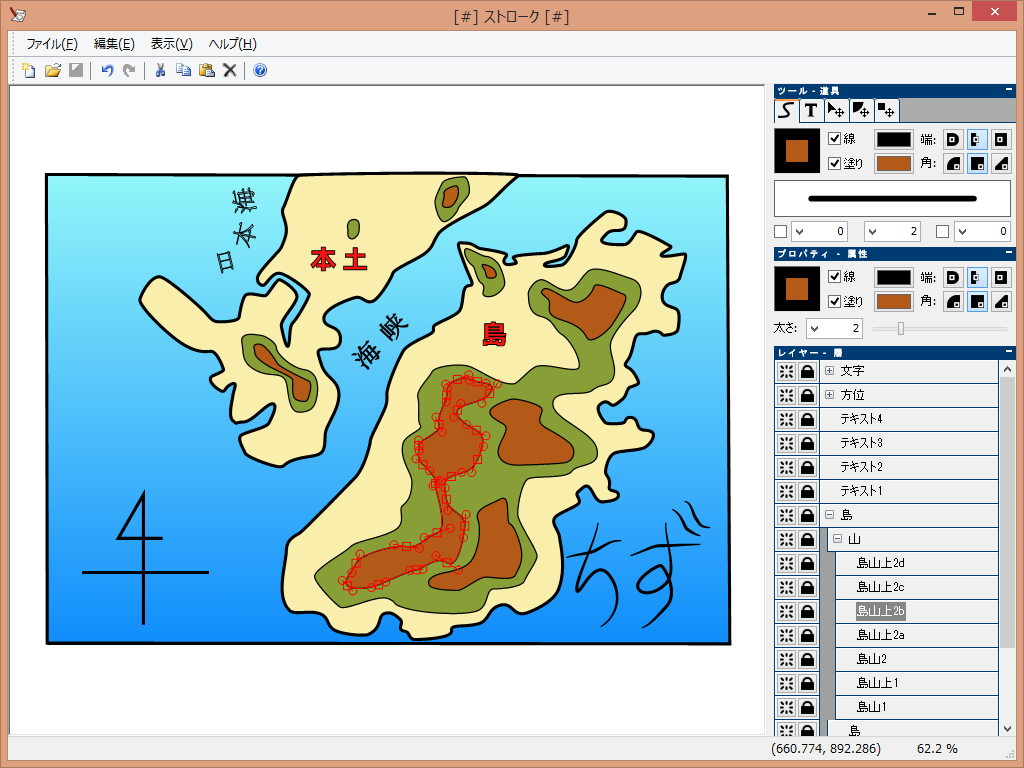The height and width of the screenshot is (768, 1024).
Task: Click the Help question mark icon
Action: [260, 70]
